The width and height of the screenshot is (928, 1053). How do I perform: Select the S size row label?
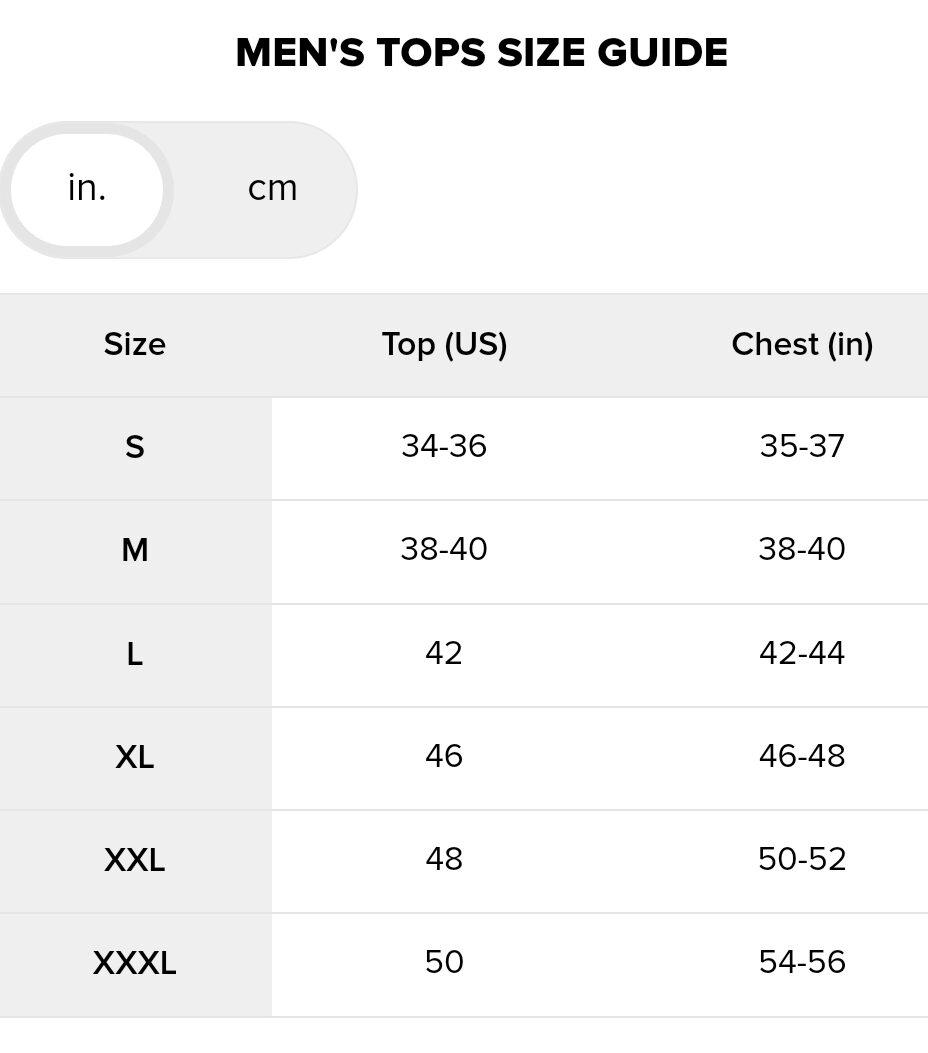tap(135, 448)
